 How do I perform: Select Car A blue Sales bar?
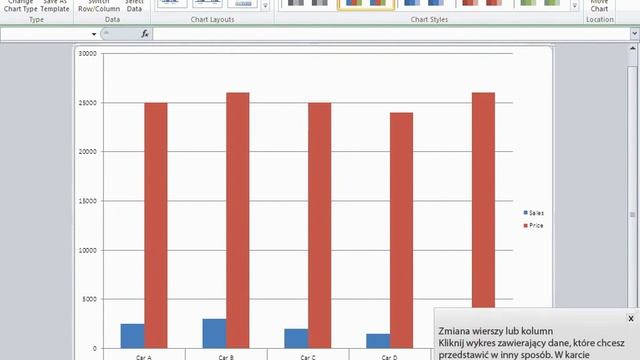pyautogui.click(x=133, y=336)
